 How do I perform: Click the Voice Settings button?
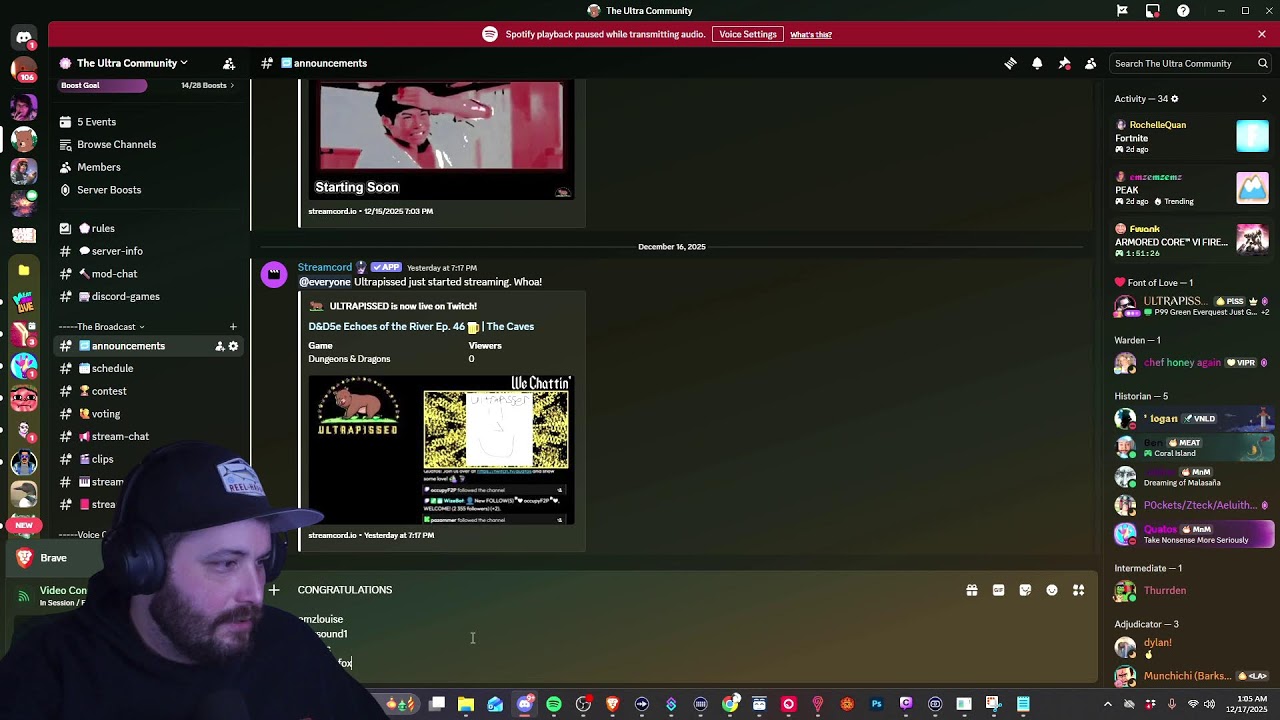point(748,34)
